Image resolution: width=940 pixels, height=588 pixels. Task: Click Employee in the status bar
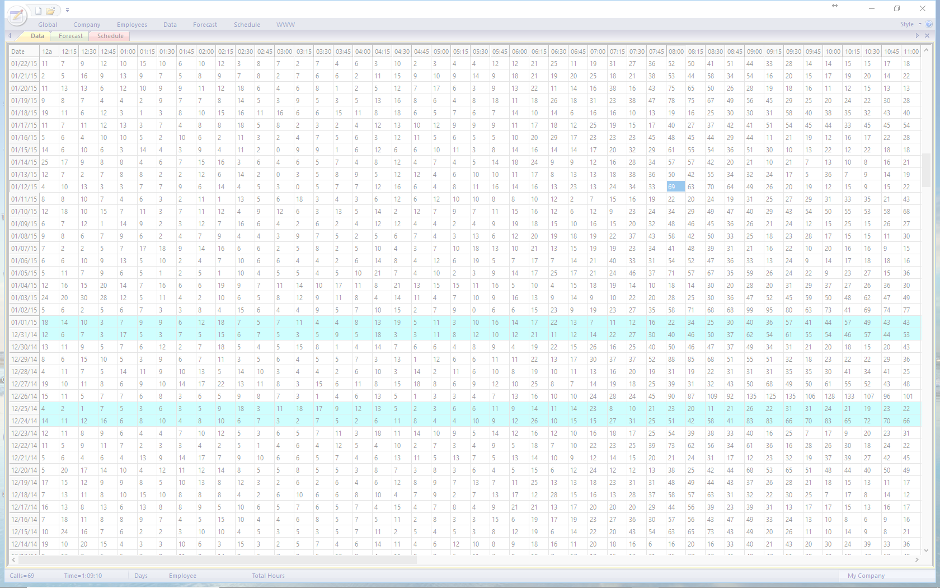pyautogui.click(x=182, y=575)
